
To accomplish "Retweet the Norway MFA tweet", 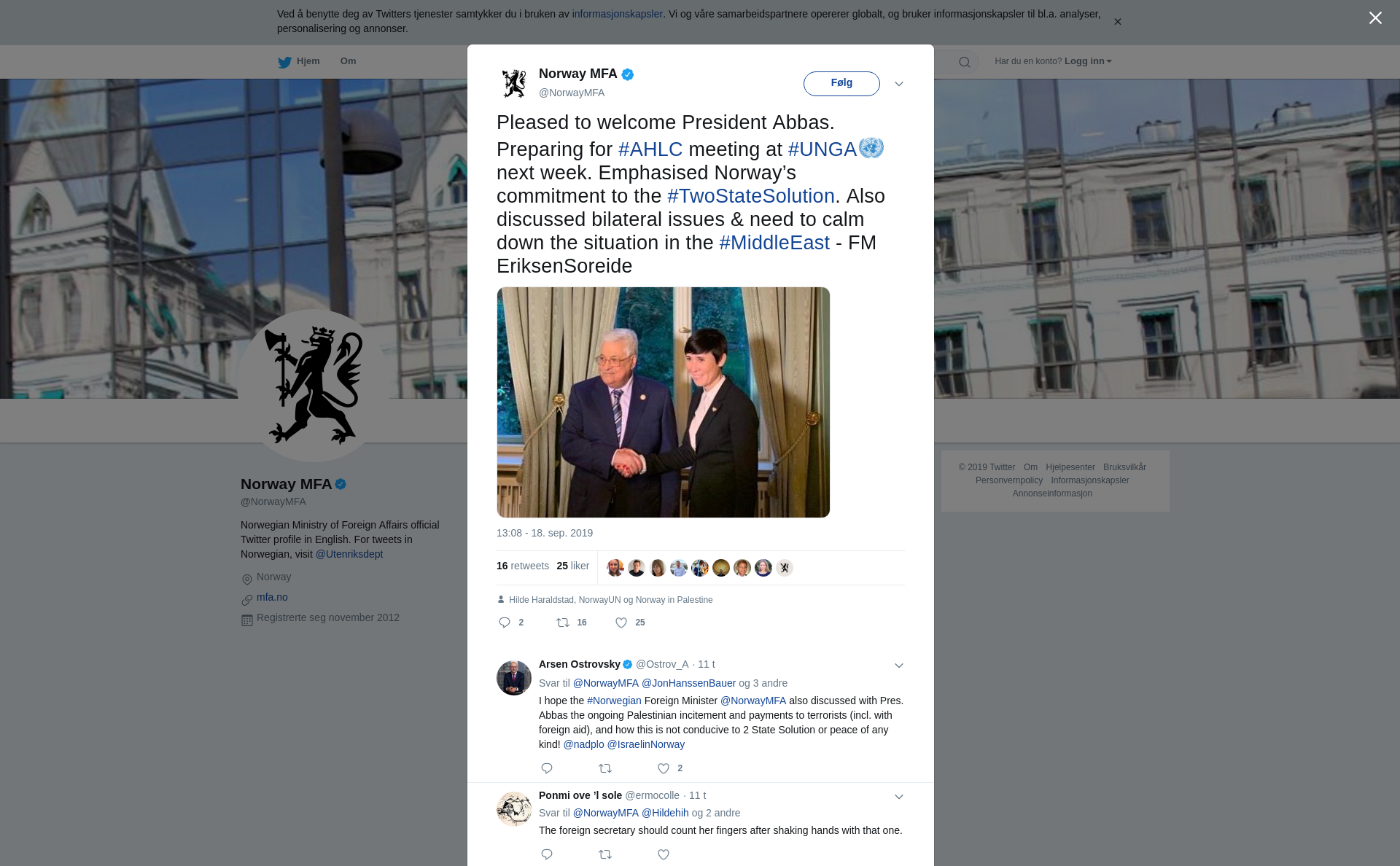I will tap(563, 623).
